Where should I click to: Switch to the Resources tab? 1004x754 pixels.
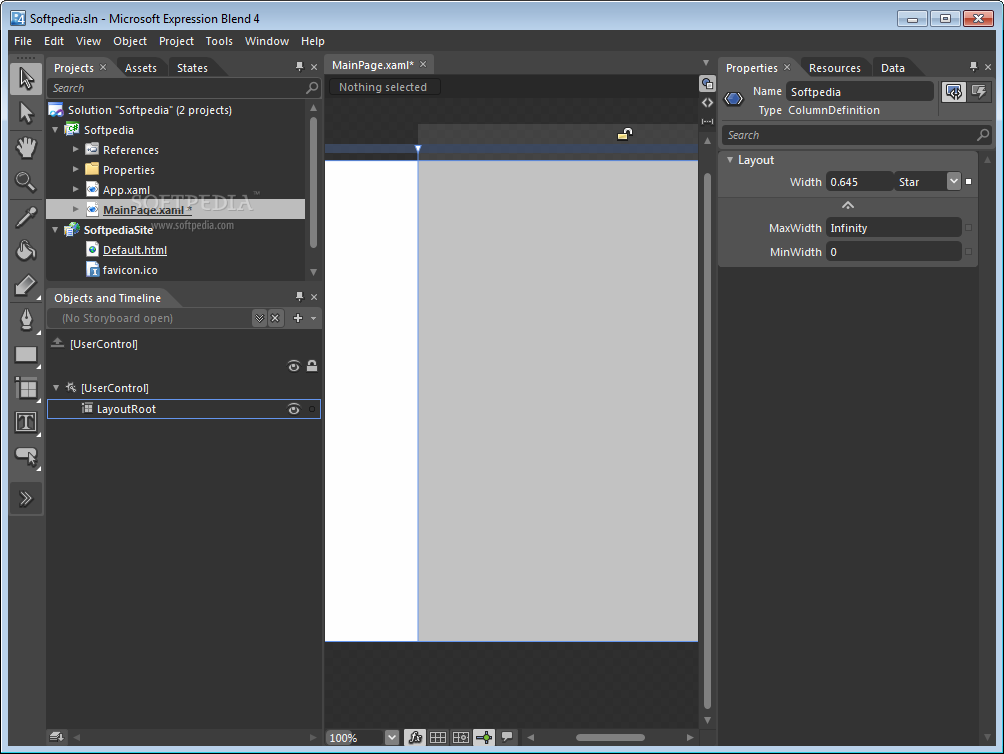point(834,68)
